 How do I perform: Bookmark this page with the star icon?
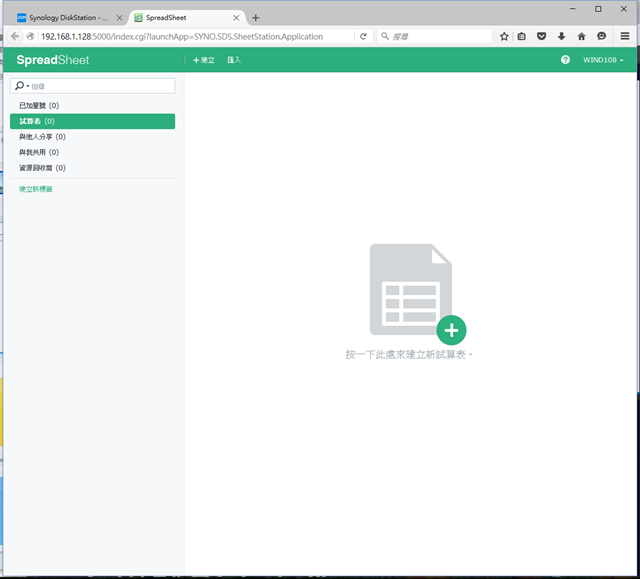504,36
